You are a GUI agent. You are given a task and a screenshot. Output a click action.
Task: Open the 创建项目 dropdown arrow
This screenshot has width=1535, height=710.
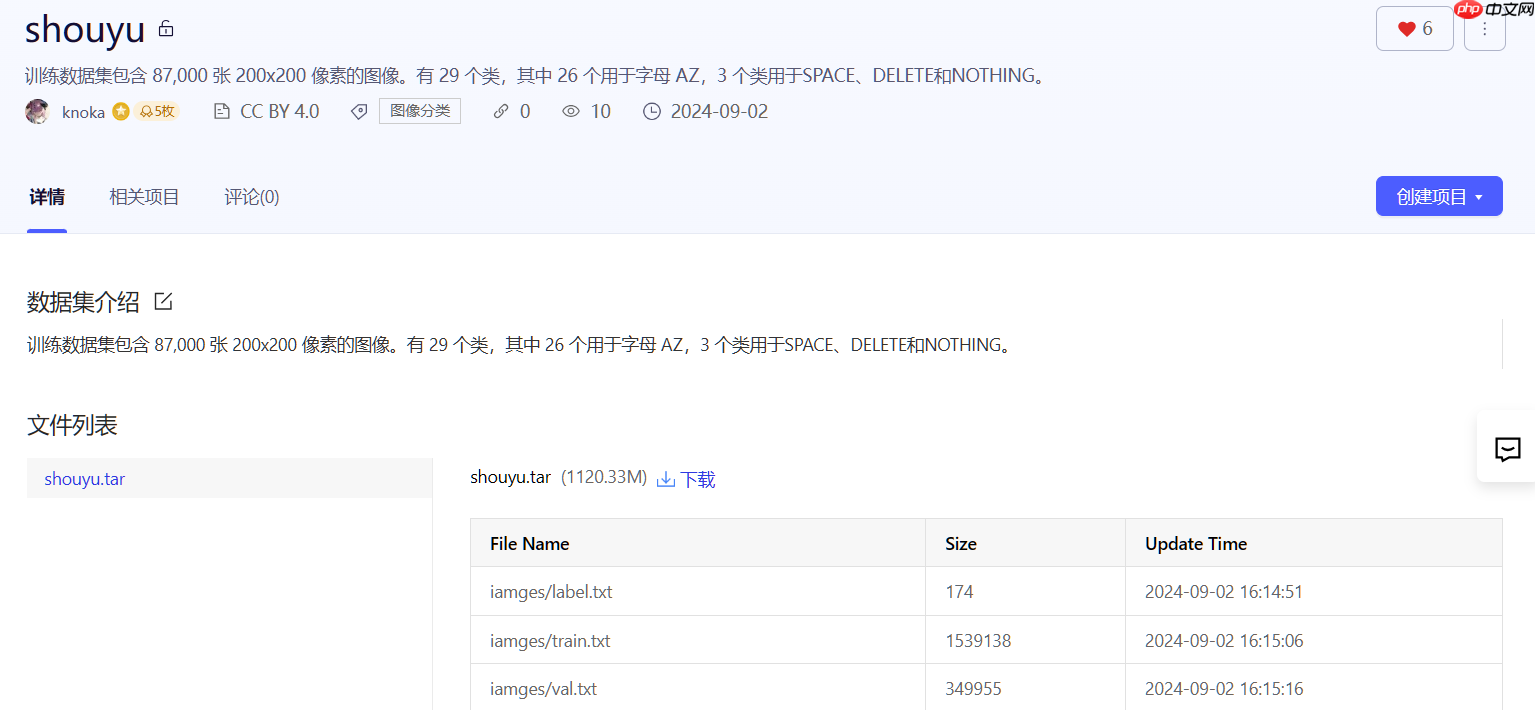(x=1477, y=196)
